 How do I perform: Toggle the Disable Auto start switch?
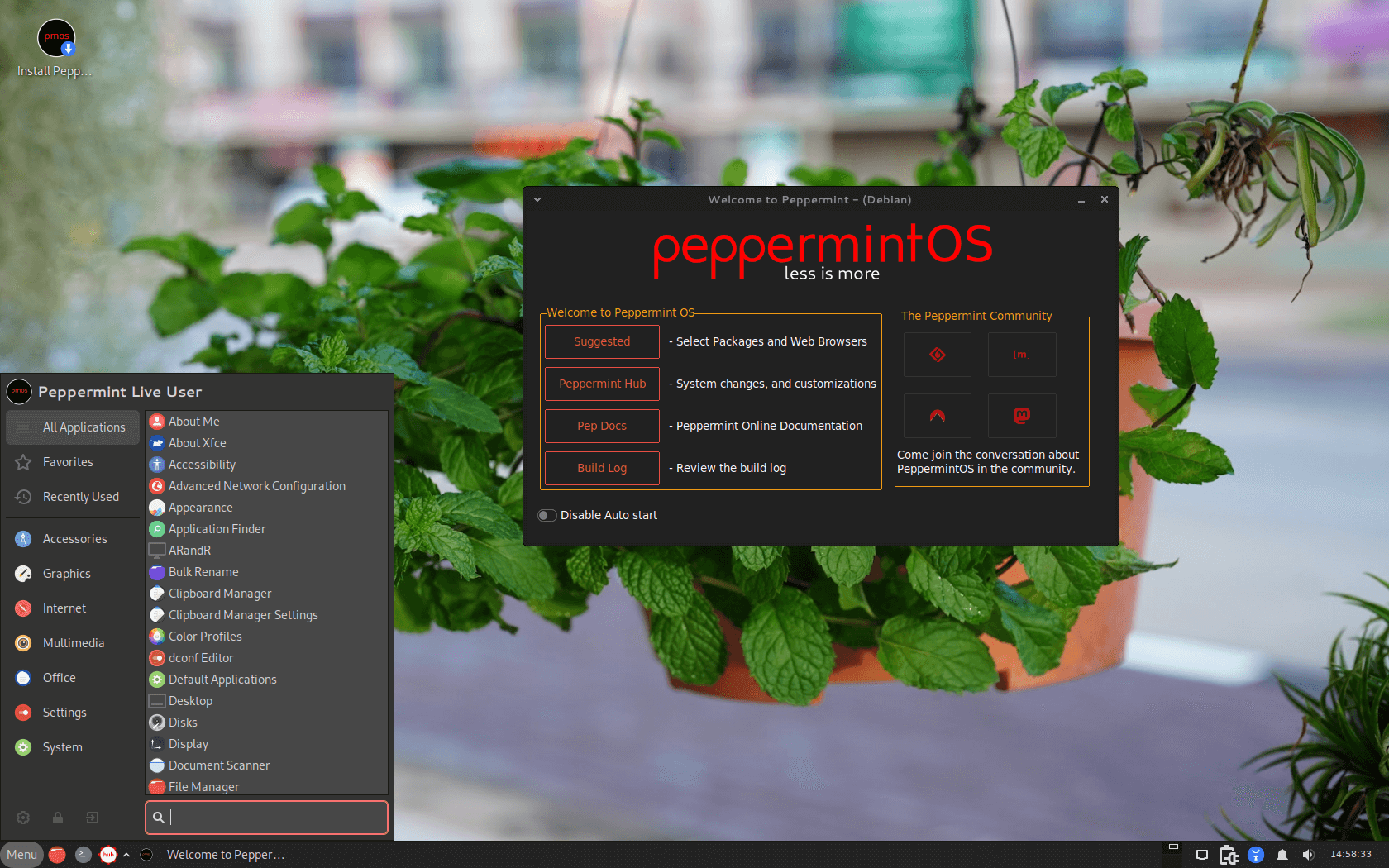547,515
